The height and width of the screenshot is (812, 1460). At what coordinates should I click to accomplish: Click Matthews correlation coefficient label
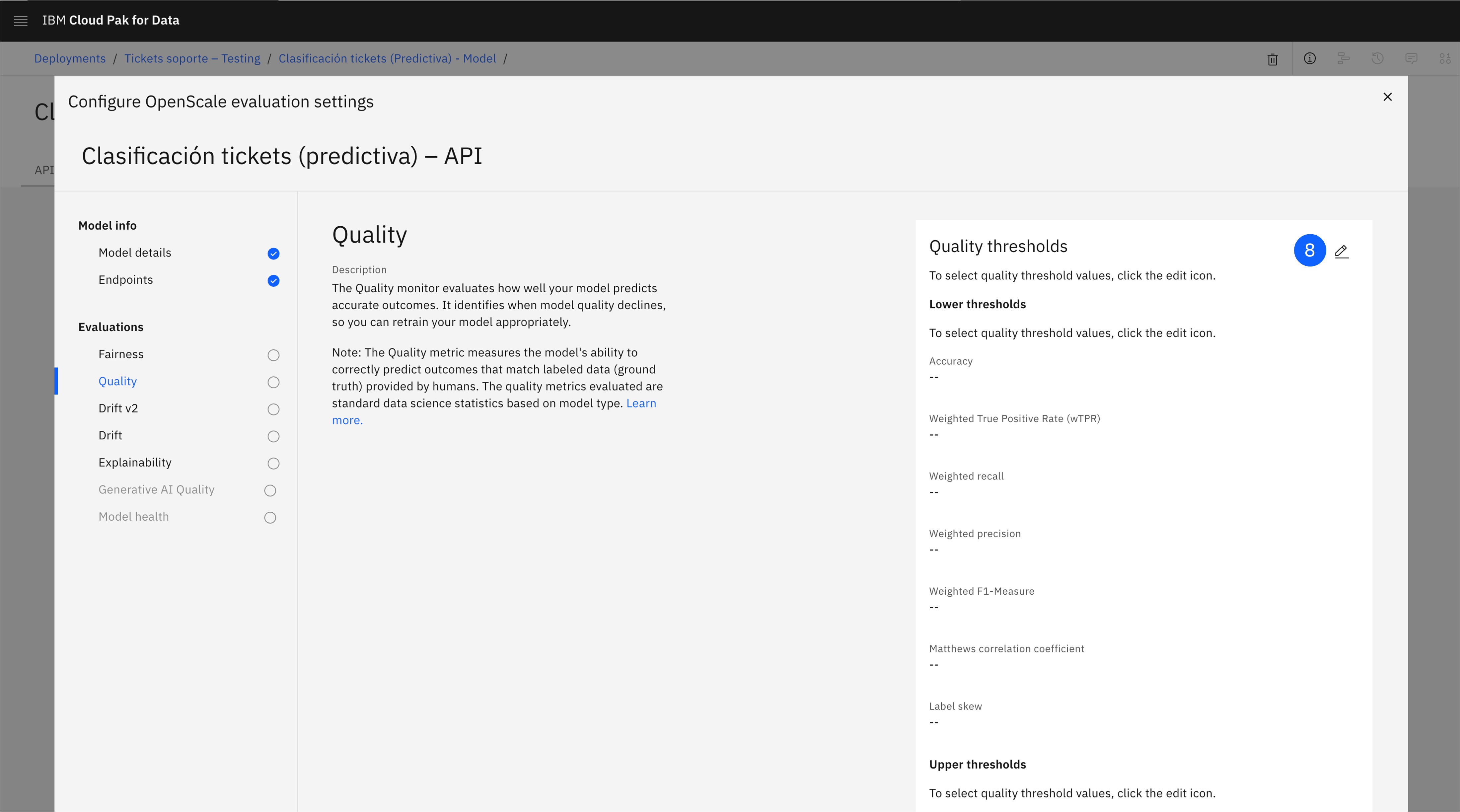pyautogui.click(x=1007, y=649)
